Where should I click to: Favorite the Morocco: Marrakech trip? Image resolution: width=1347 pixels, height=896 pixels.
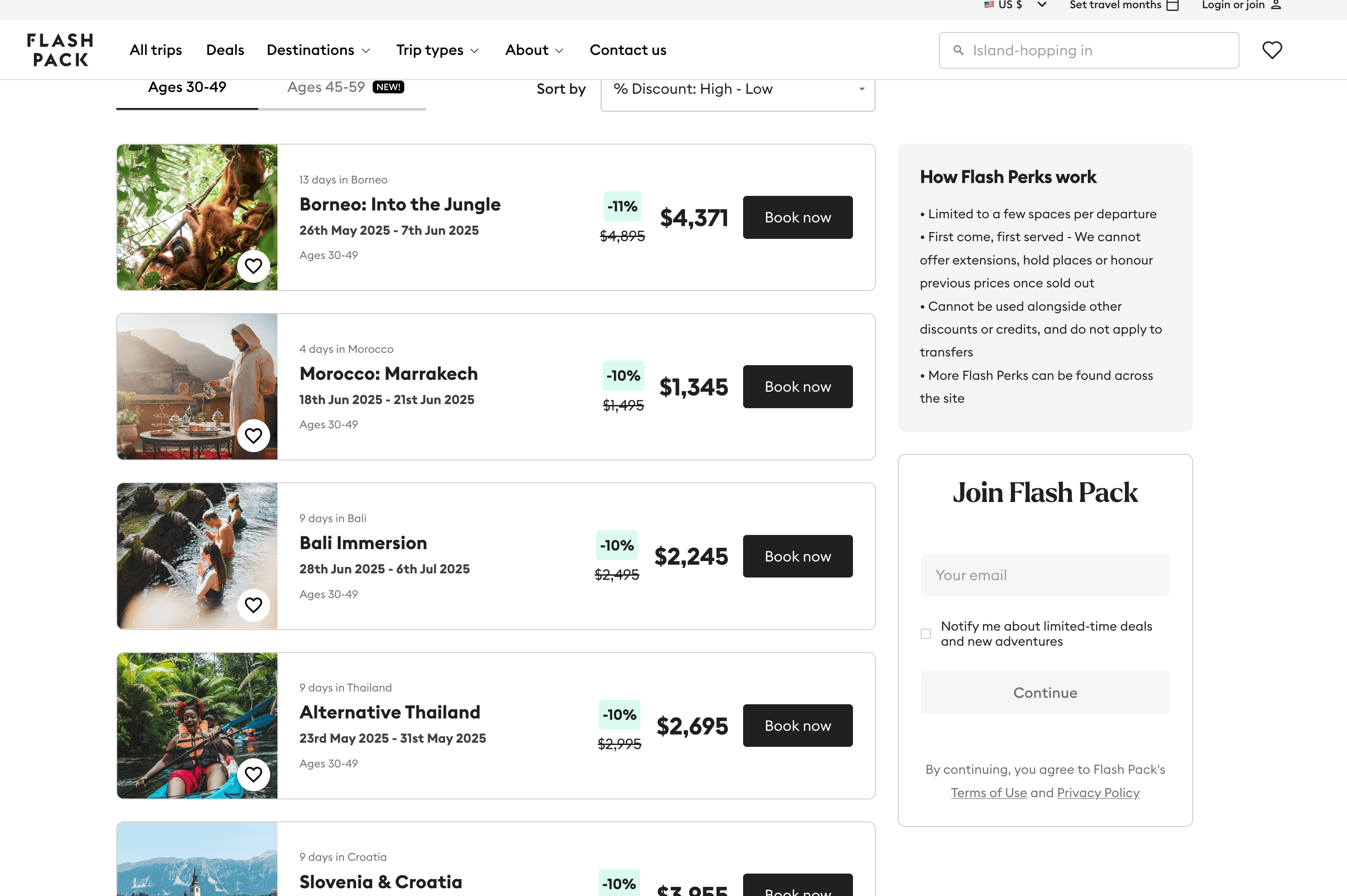click(253, 436)
